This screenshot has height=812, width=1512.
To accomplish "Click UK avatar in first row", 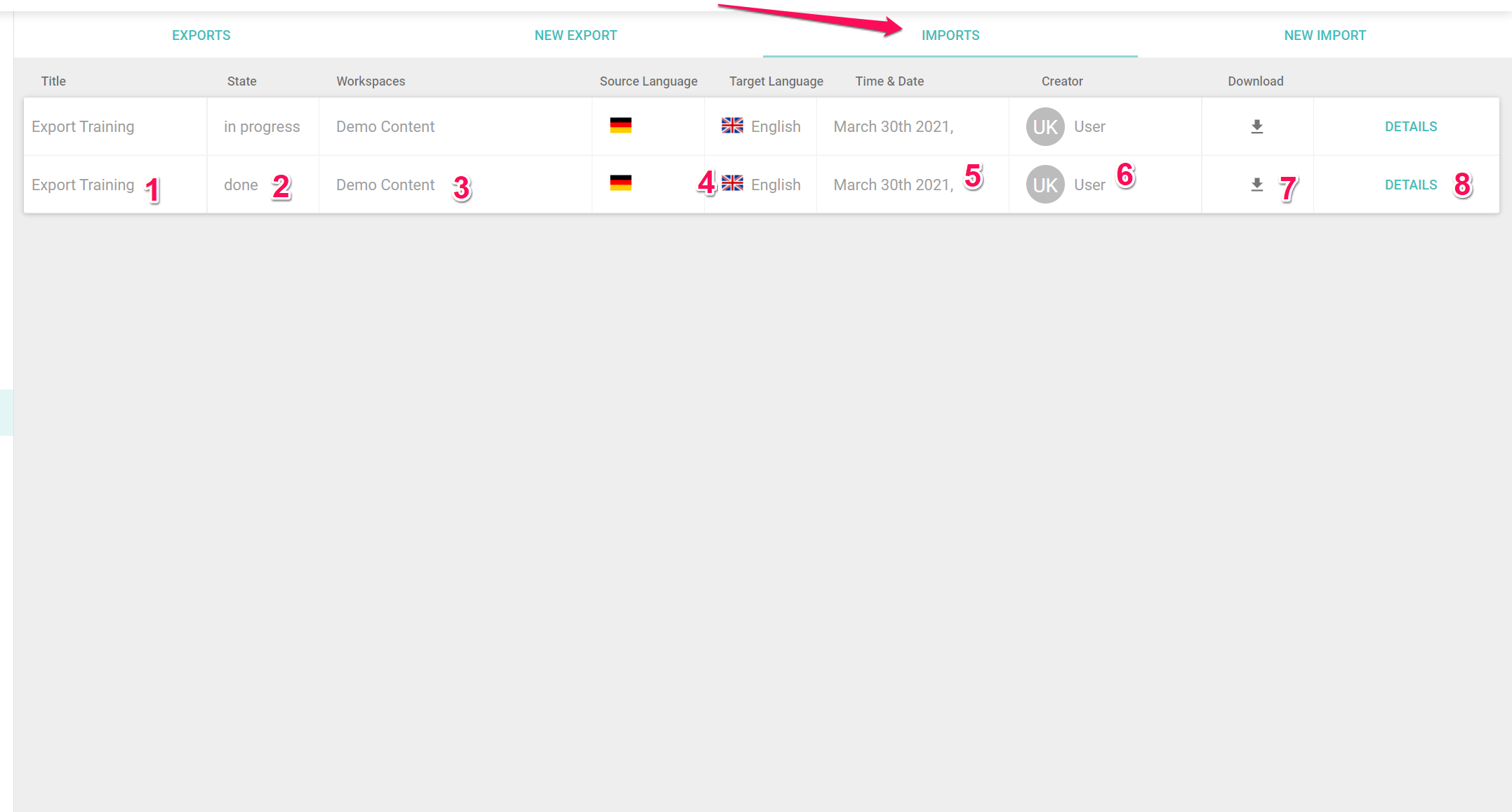I will click(x=1045, y=126).
